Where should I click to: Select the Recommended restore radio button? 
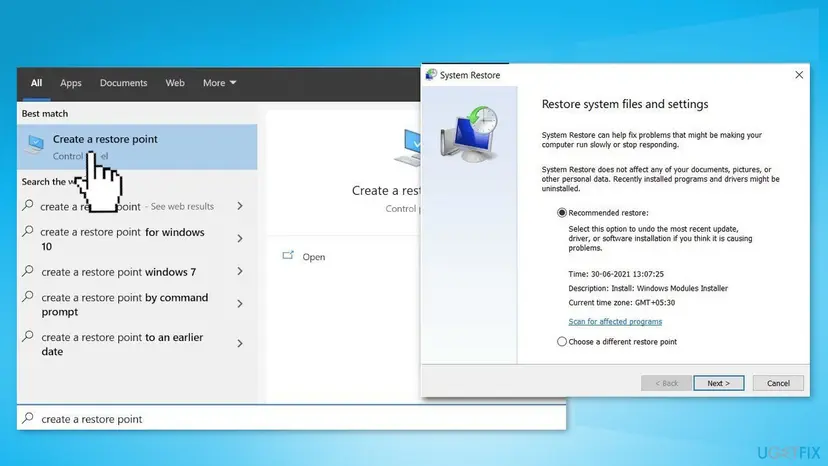point(562,212)
